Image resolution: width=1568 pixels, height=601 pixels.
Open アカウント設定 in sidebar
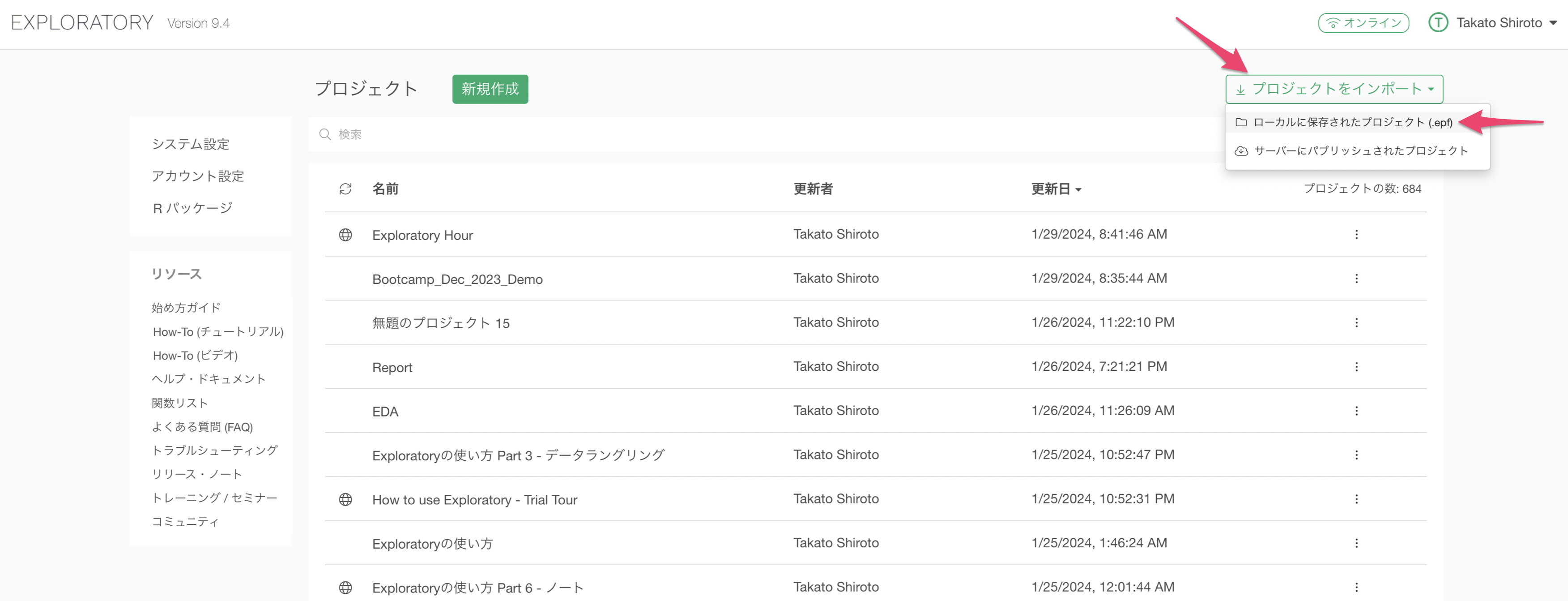coord(198,176)
